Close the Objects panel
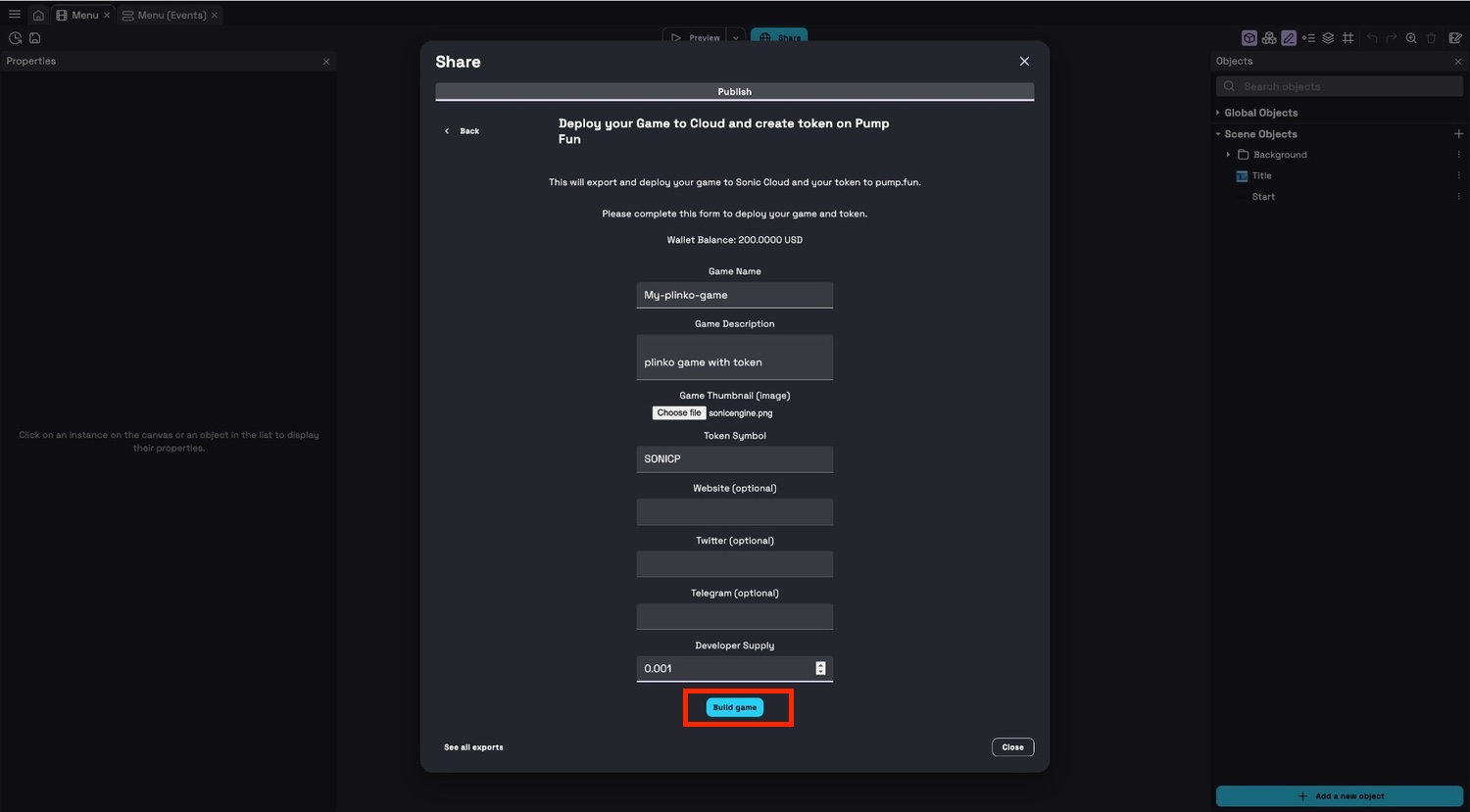 (x=1458, y=62)
